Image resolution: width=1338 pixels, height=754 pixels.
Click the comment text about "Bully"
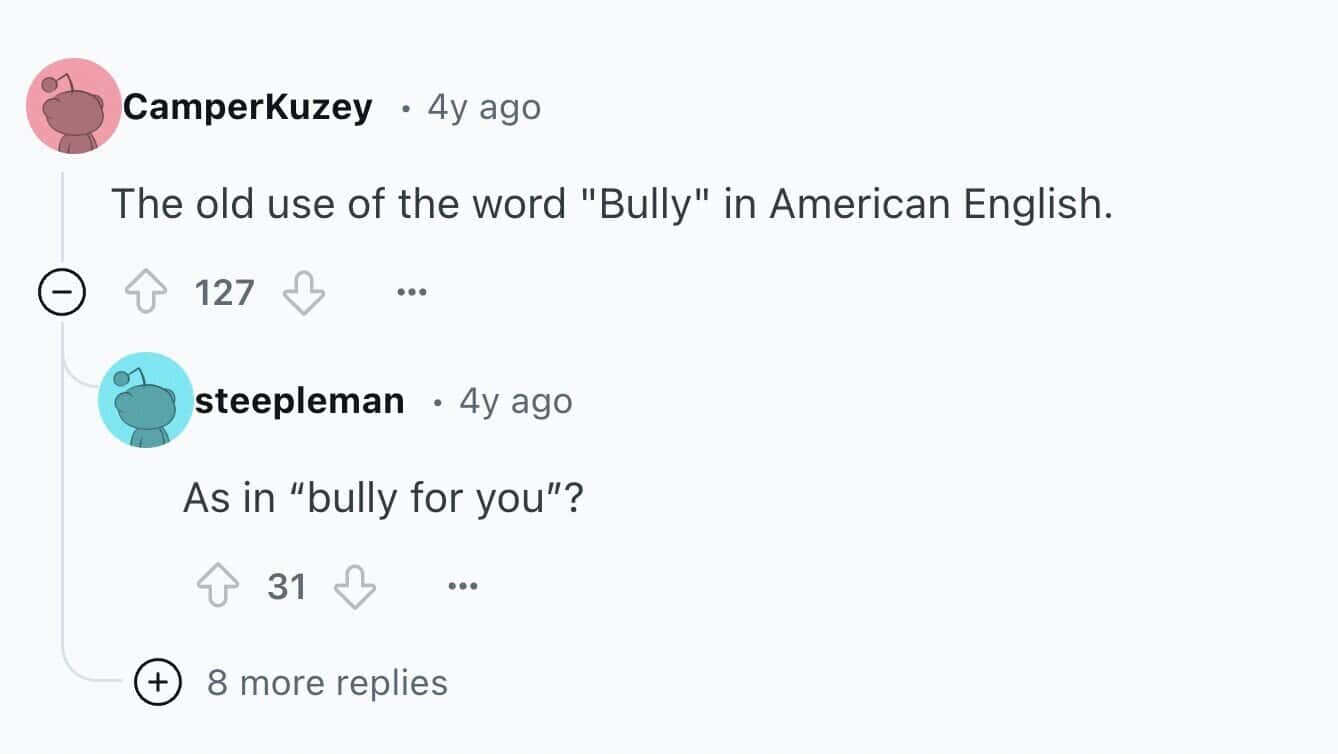click(x=611, y=204)
